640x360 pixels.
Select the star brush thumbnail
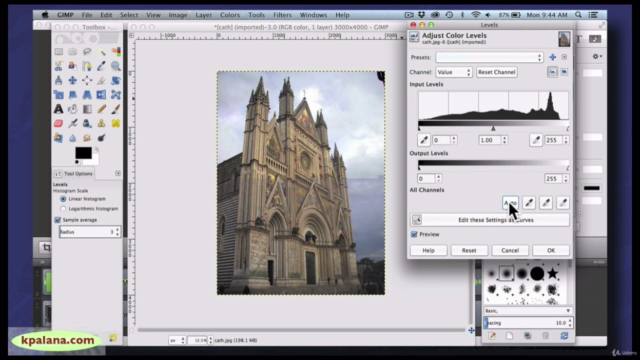pos(553,273)
